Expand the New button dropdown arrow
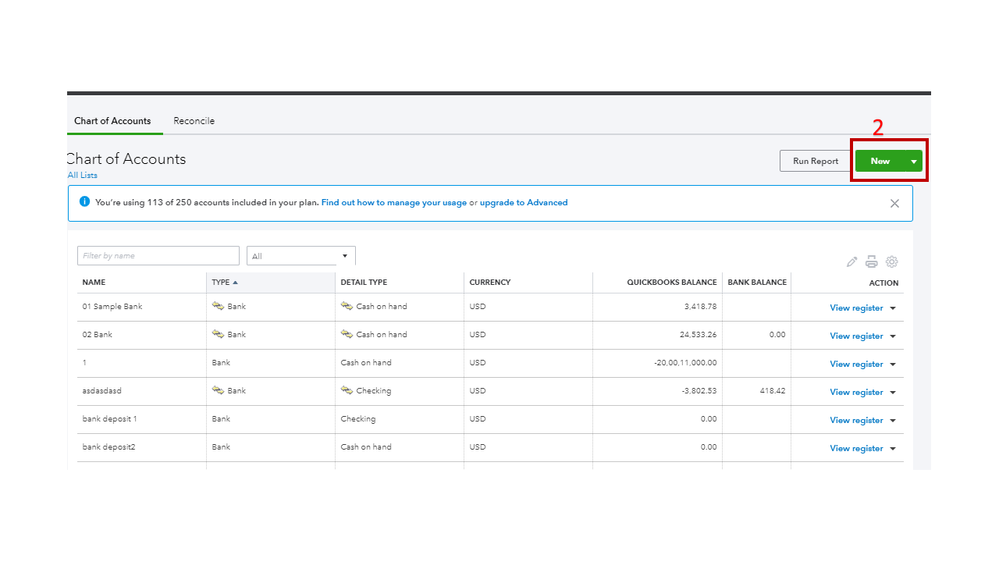The image size is (999, 562). point(913,161)
